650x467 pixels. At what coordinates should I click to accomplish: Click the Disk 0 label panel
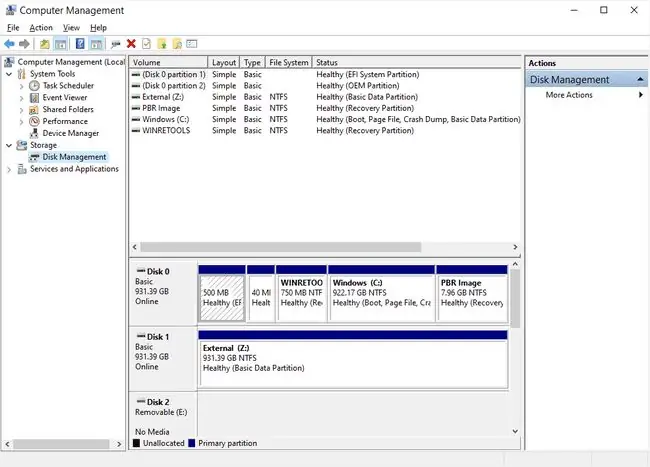click(163, 294)
